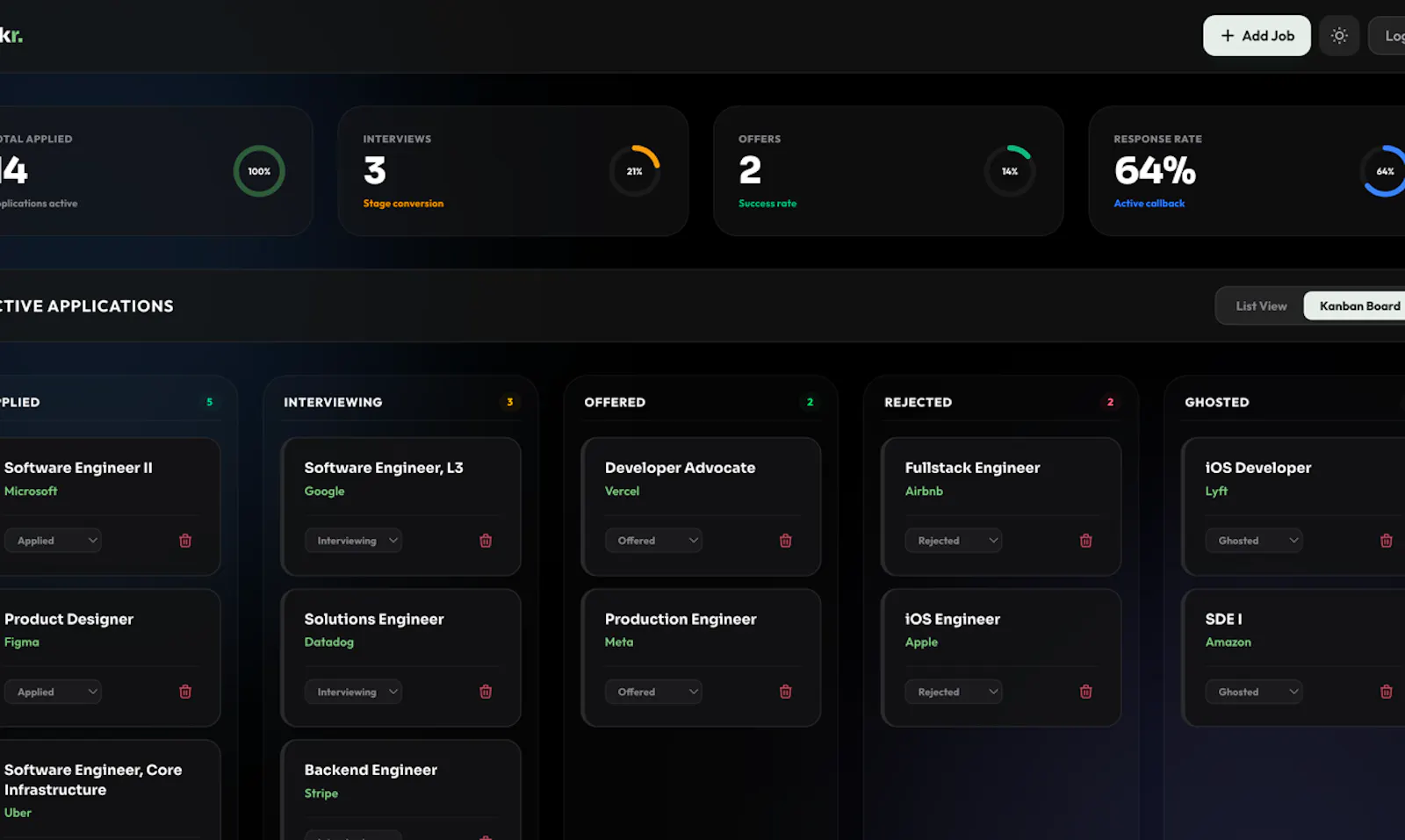This screenshot has height=840, width=1405.
Task: Open the Airbnb Rejected status dropdown
Action: (954, 541)
